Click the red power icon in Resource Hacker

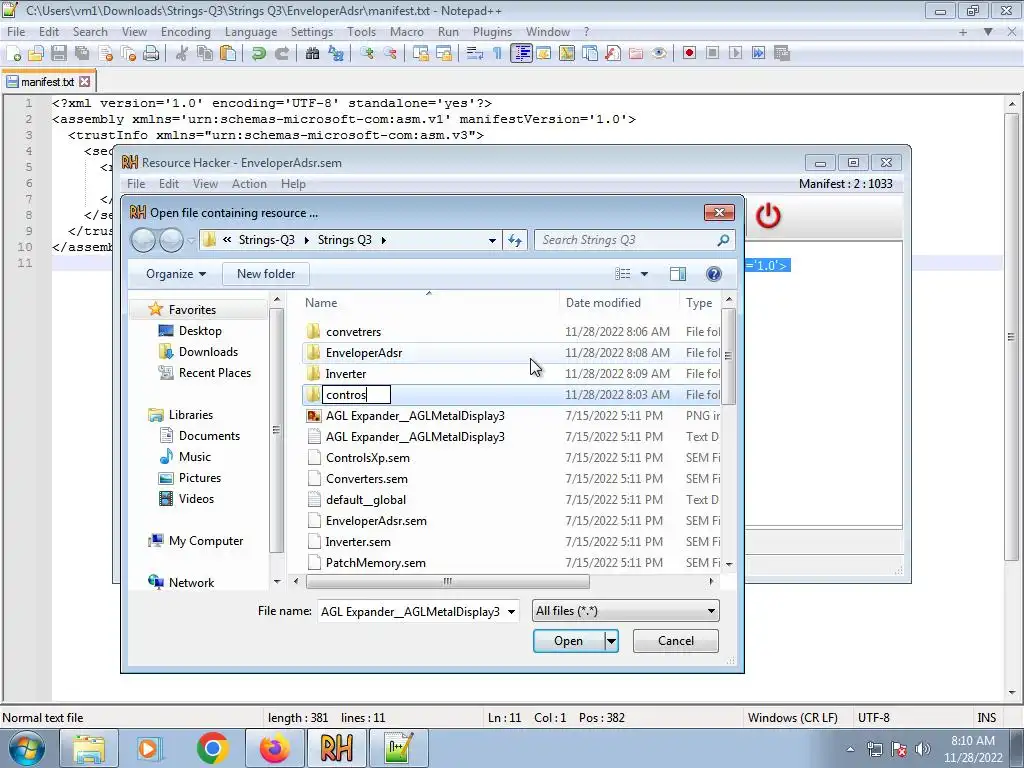[768, 216]
